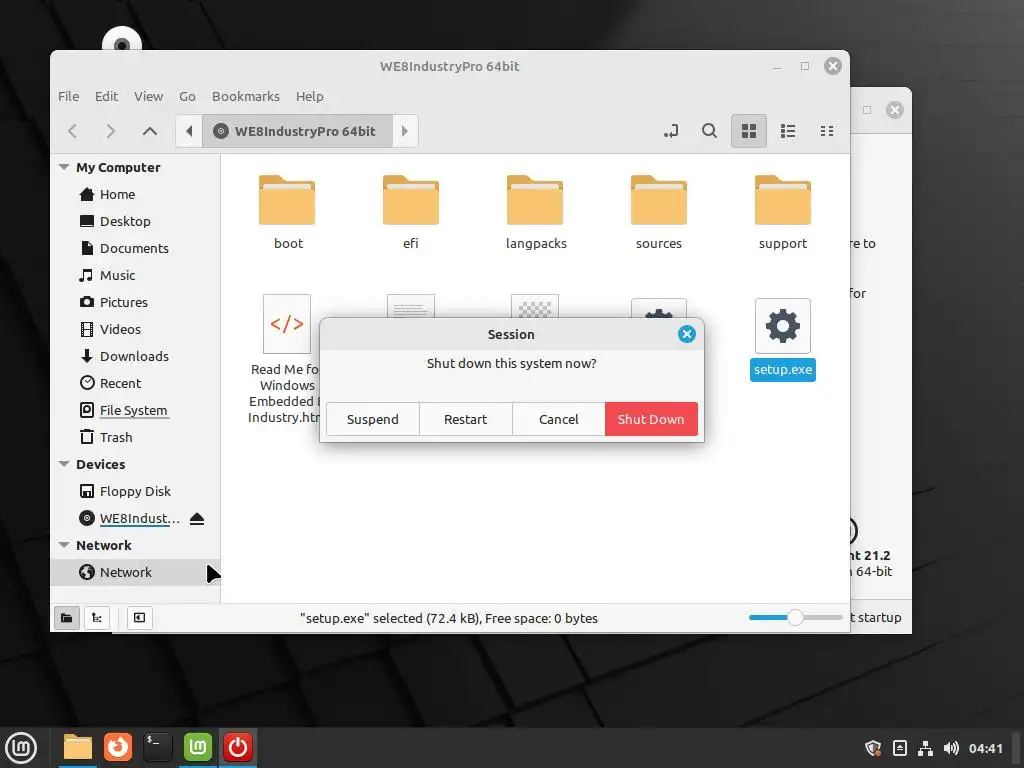Close the Session dialog
The width and height of the screenshot is (1024, 768).
(686, 334)
